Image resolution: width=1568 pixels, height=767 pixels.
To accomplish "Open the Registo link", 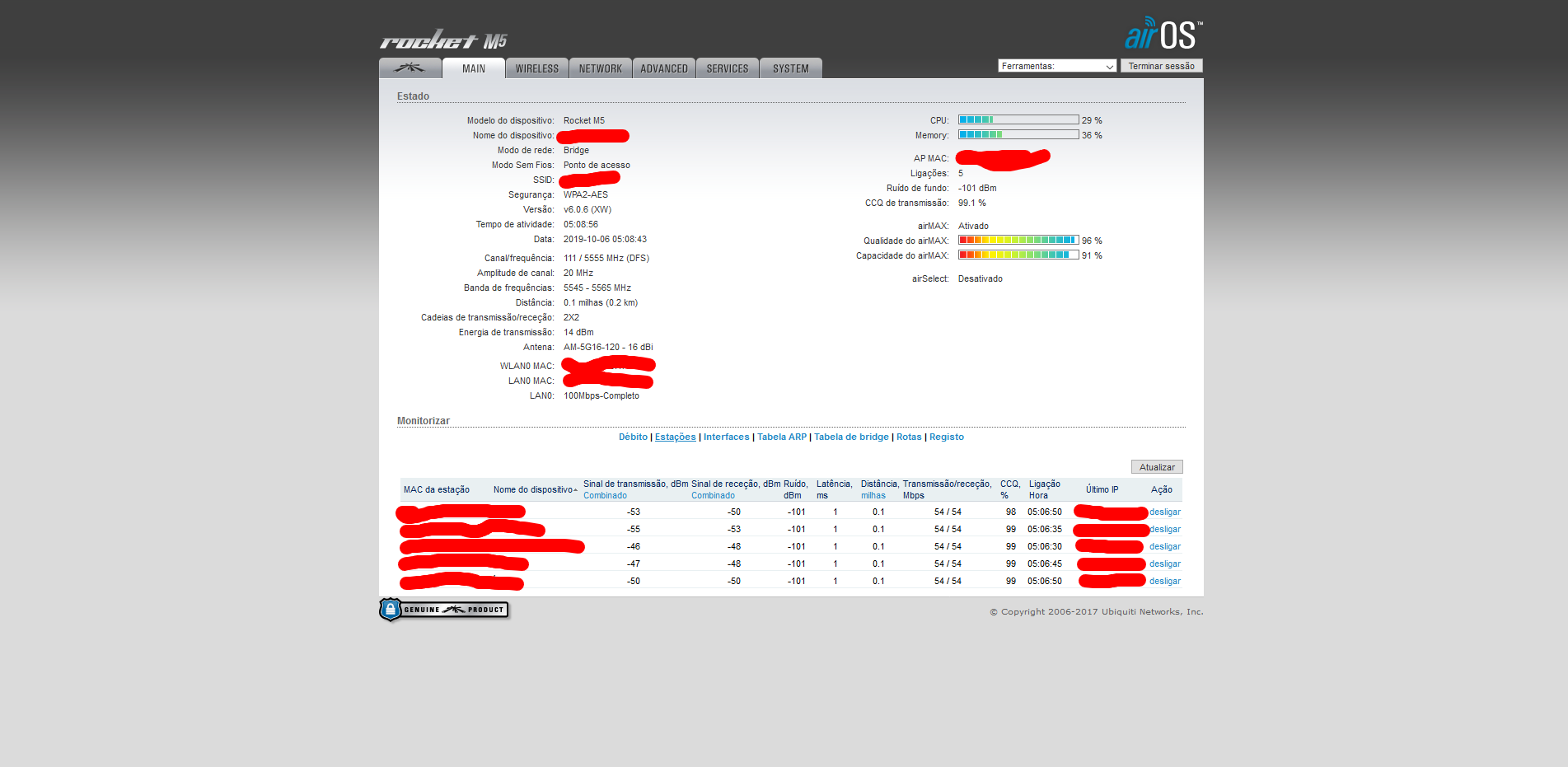I will click(x=947, y=437).
